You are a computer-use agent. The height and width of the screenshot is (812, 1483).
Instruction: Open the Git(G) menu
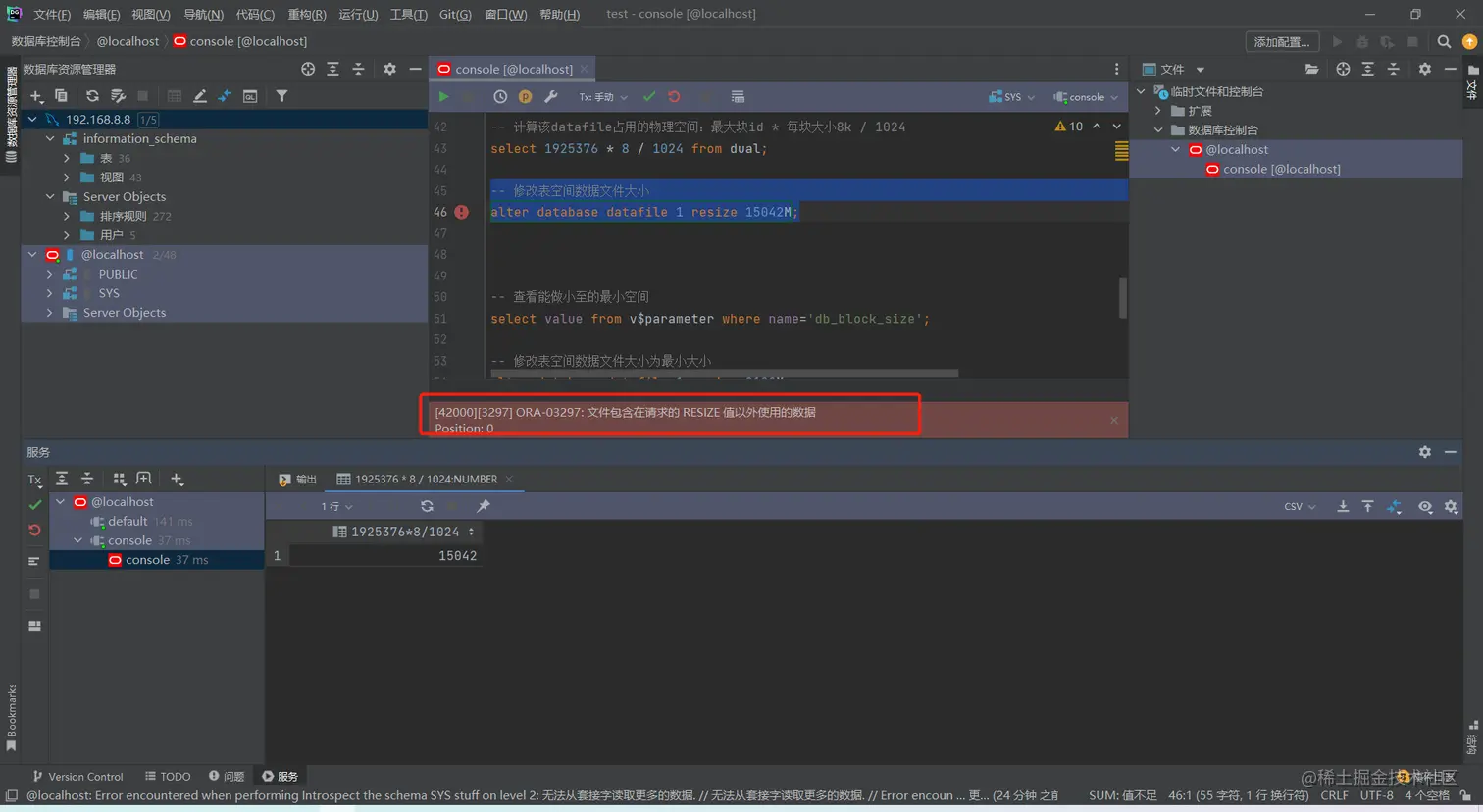(455, 14)
